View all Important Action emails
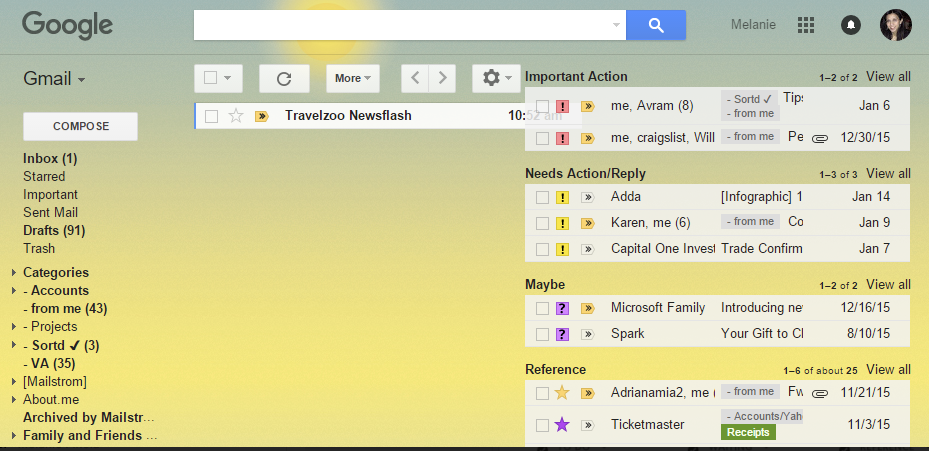The height and width of the screenshot is (451, 929). tap(888, 76)
